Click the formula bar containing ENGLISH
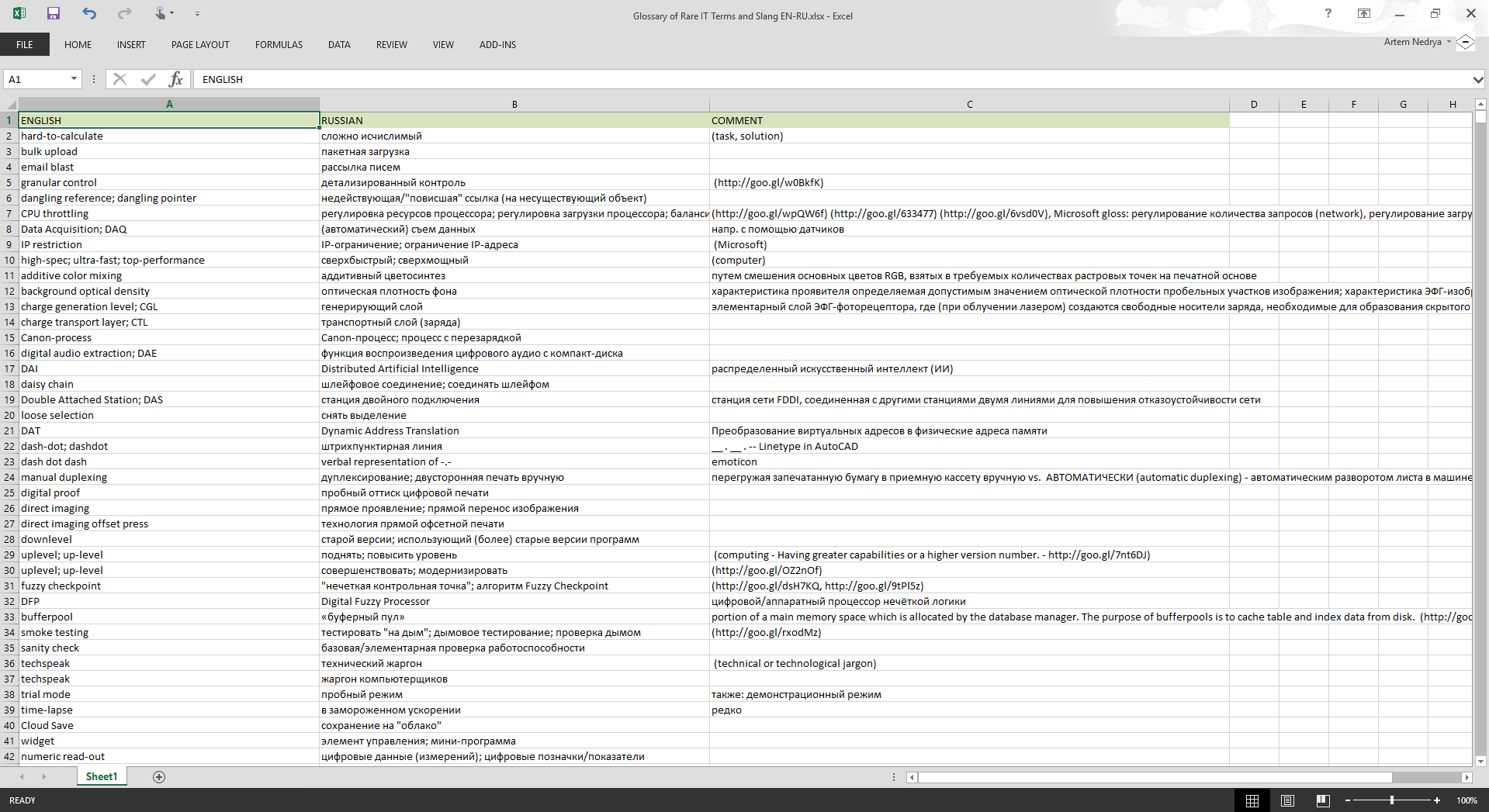The width and height of the screenshot is (1489, 812). click(832, 79)
